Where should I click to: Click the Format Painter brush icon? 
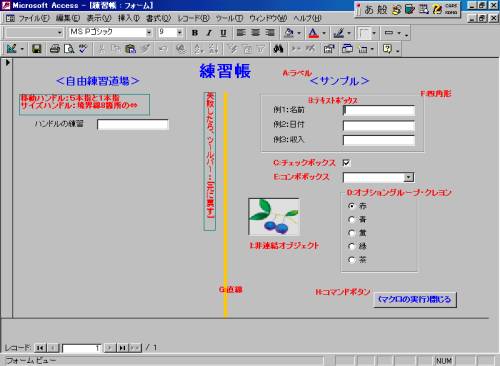(145, 49)
